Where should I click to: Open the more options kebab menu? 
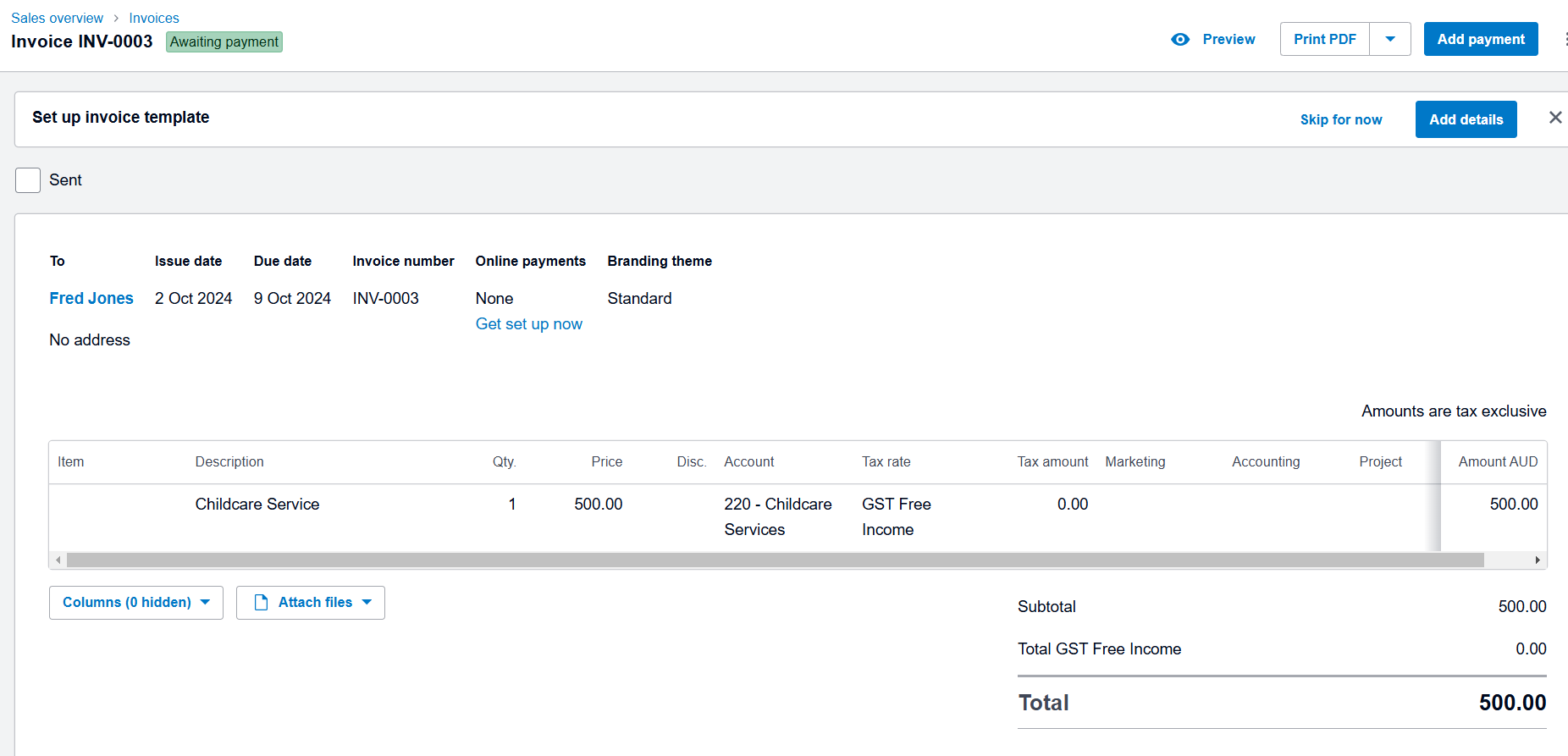(1564, 40)
